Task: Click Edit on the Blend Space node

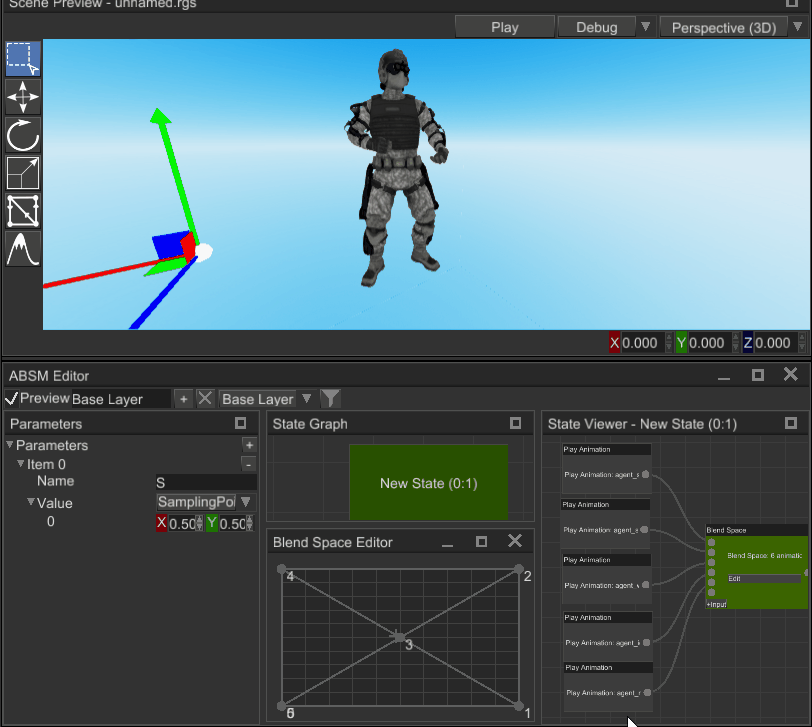Action: click(x=764, y=578)
